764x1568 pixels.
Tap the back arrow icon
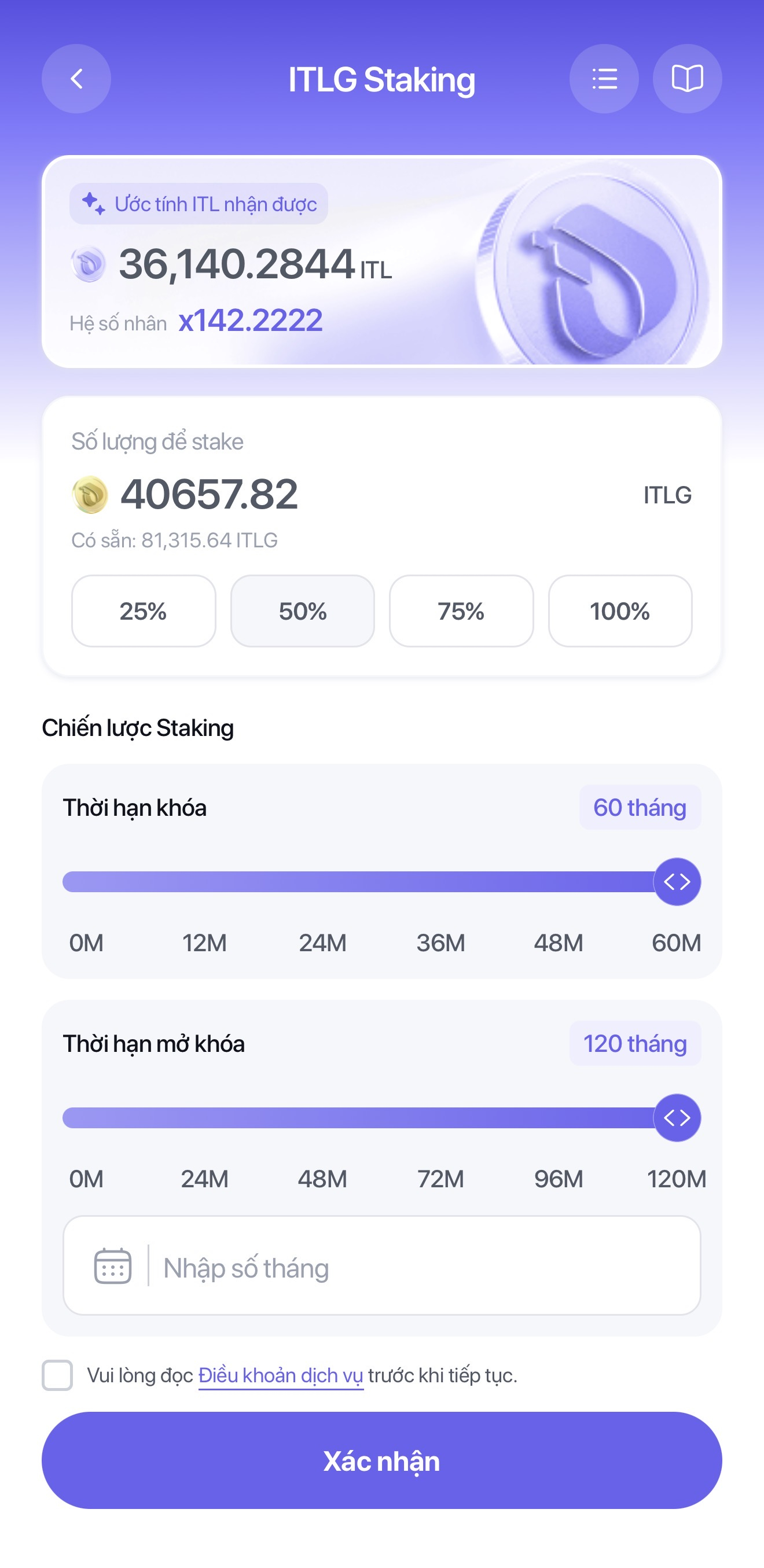[x=76, y=79]
